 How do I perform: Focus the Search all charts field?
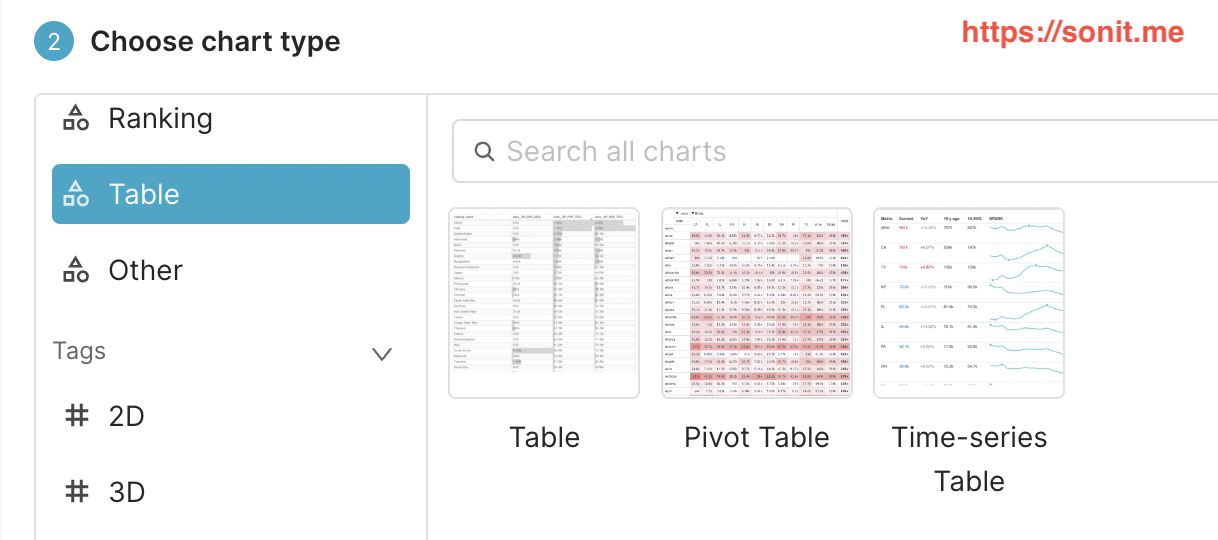tap(800, 152)
